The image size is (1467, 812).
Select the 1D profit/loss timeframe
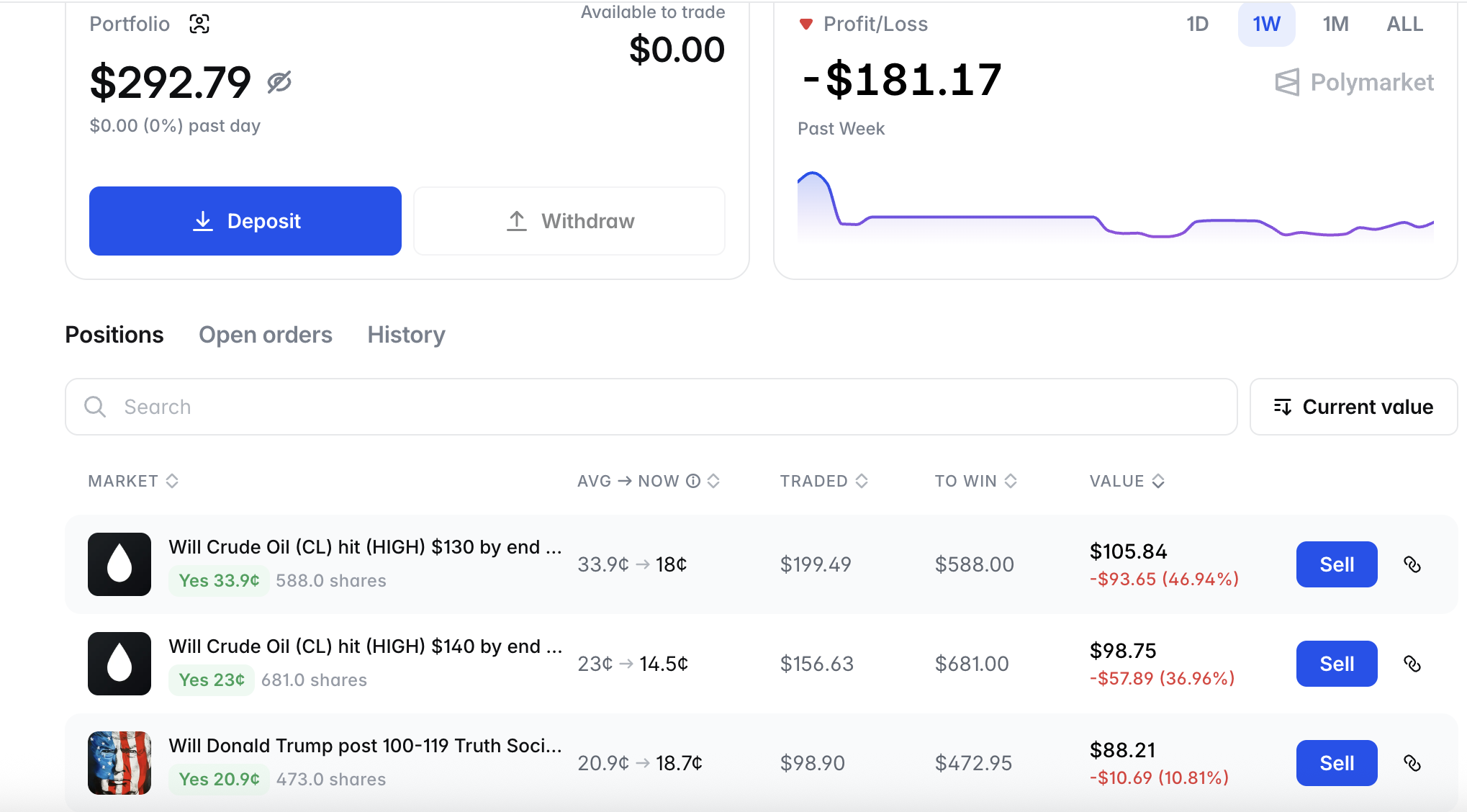tap(1197, 24)
